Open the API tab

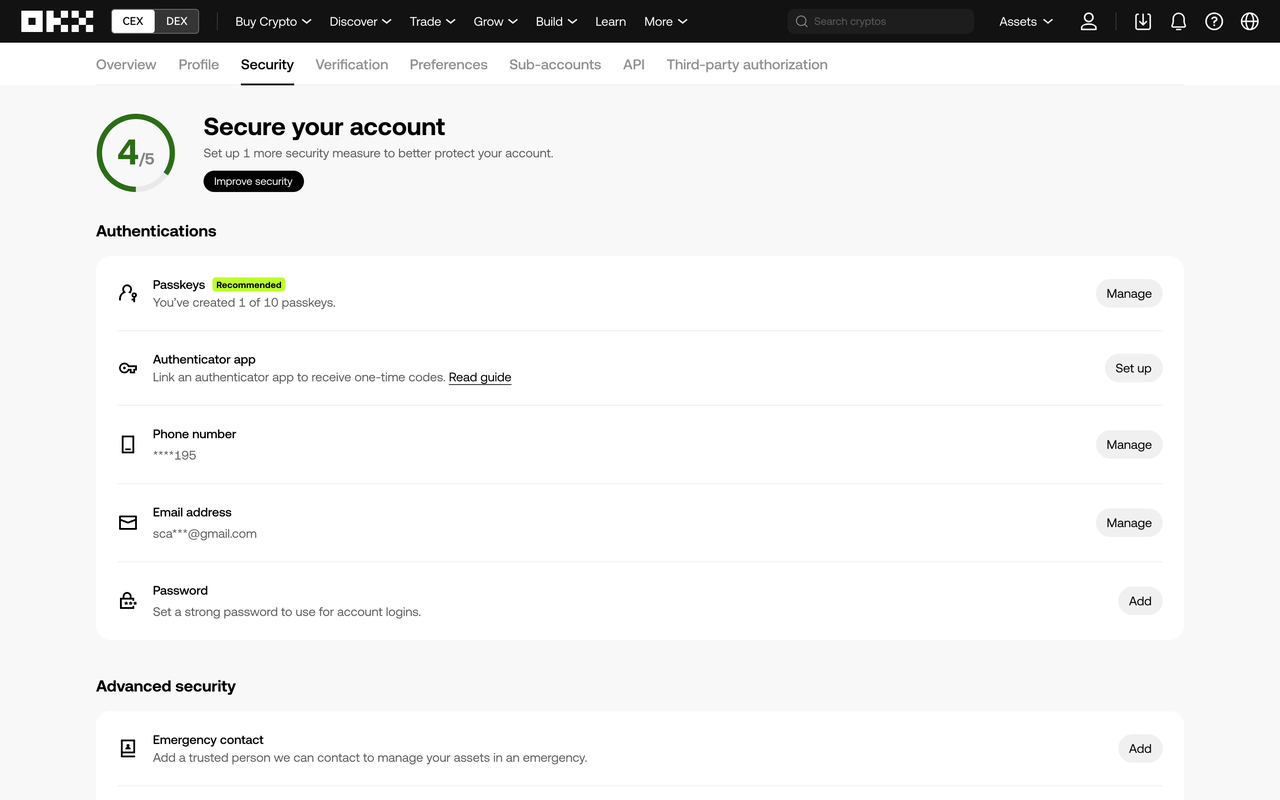(x=634, y=64)
